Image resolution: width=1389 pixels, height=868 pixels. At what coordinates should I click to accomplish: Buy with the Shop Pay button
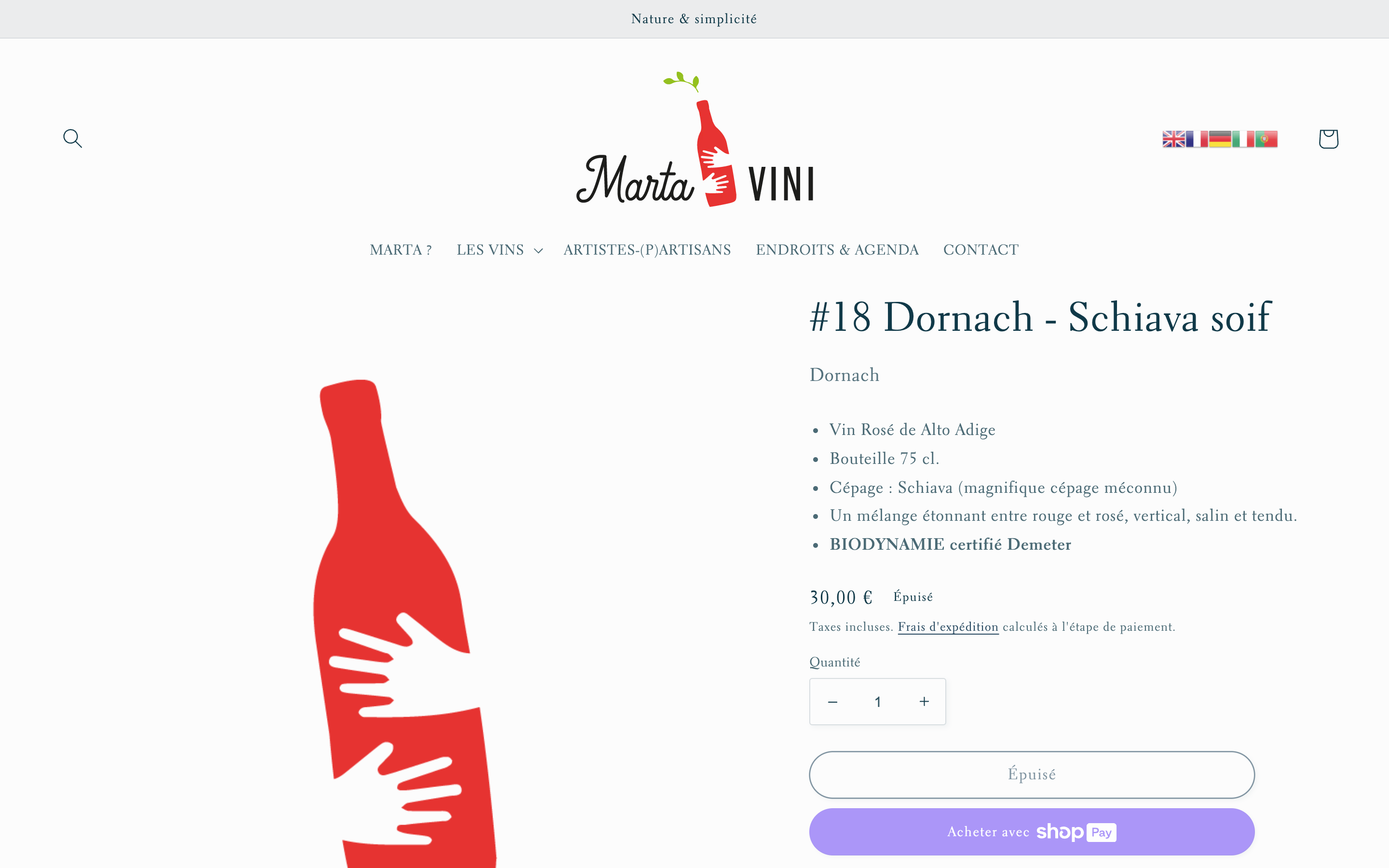point(1032,832)
